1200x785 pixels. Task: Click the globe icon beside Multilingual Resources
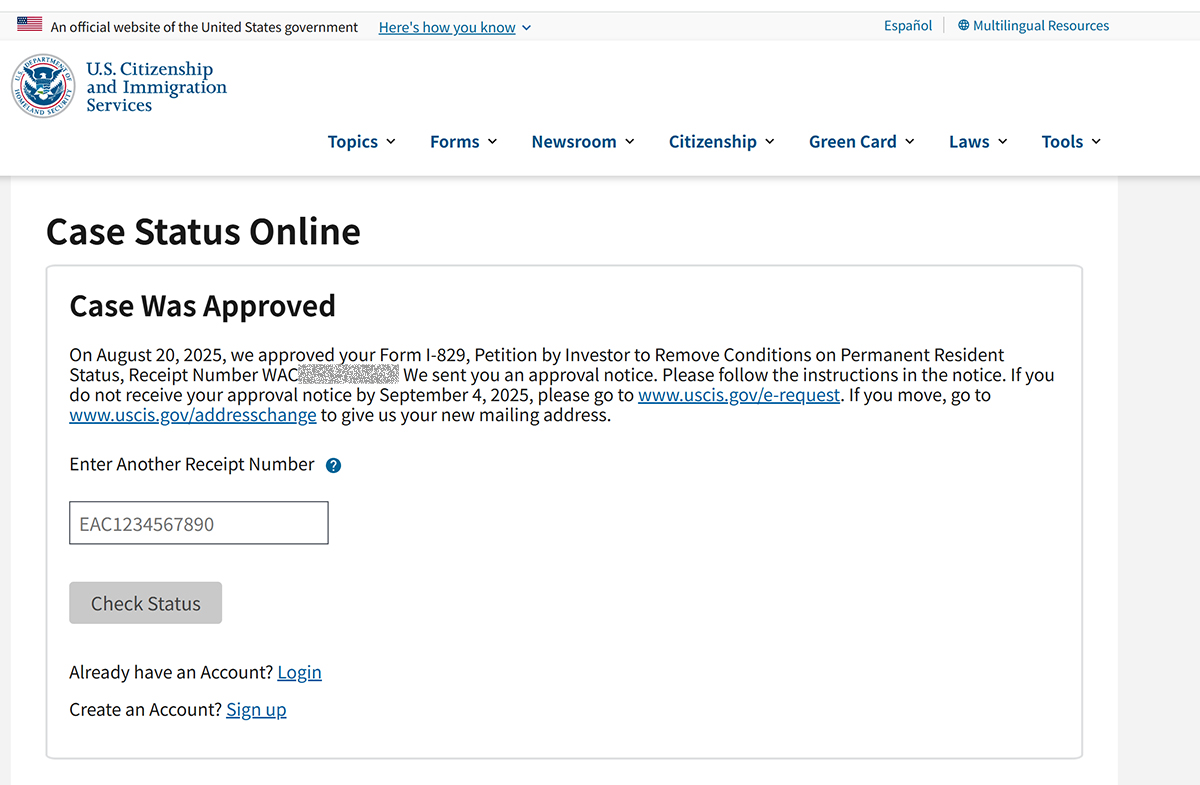pos(964,26)
